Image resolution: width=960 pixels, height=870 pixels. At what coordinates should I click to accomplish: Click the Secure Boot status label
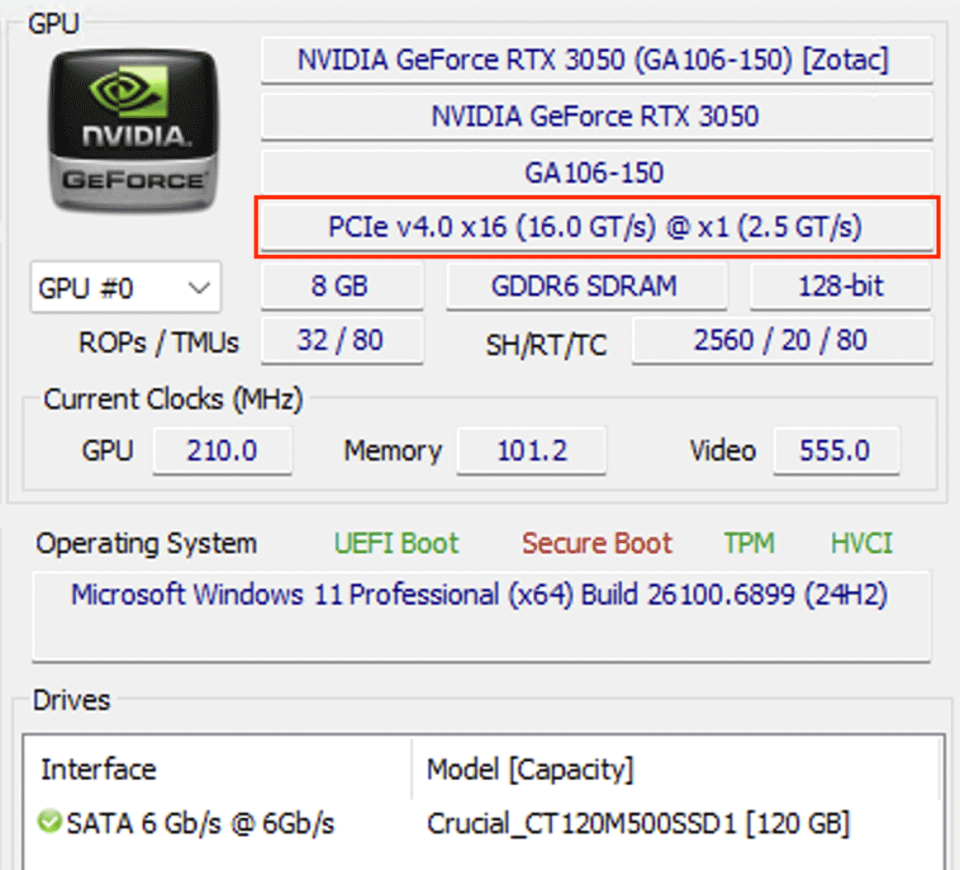(597, 543)
